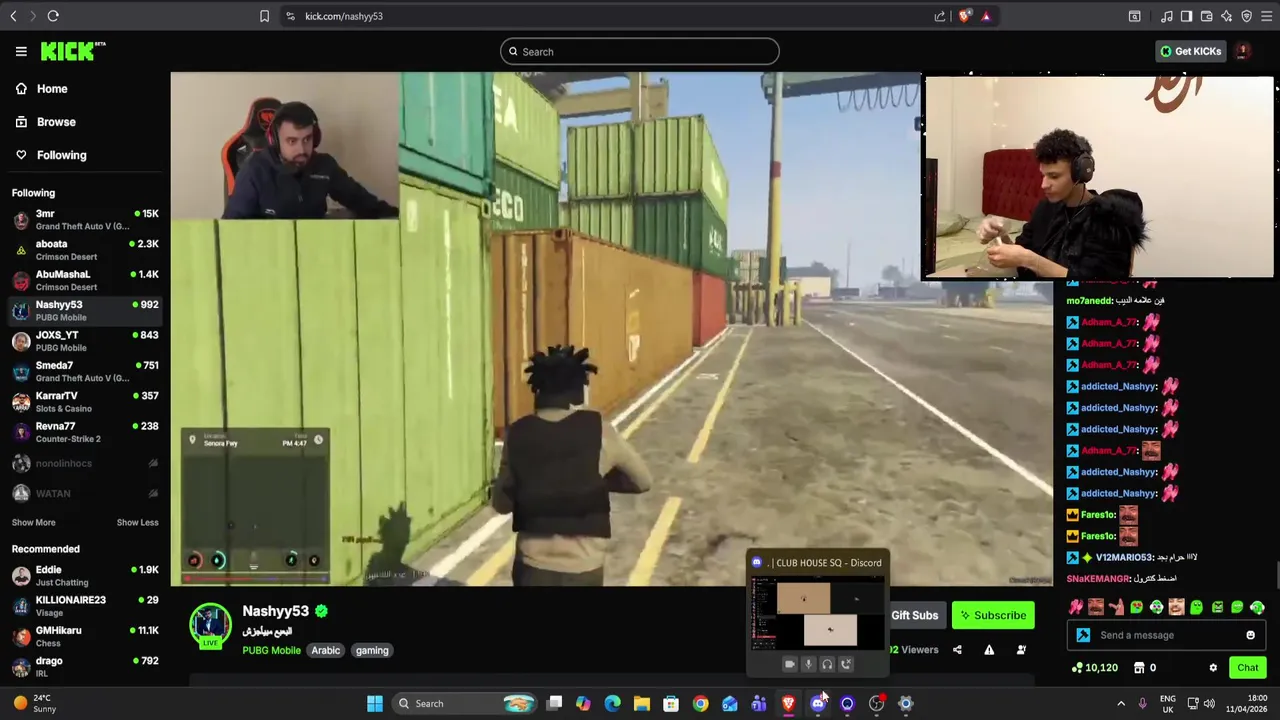Click the PUBG Mobile category link
This screenshot has height=720, width=1280.
tap(271, 650)
